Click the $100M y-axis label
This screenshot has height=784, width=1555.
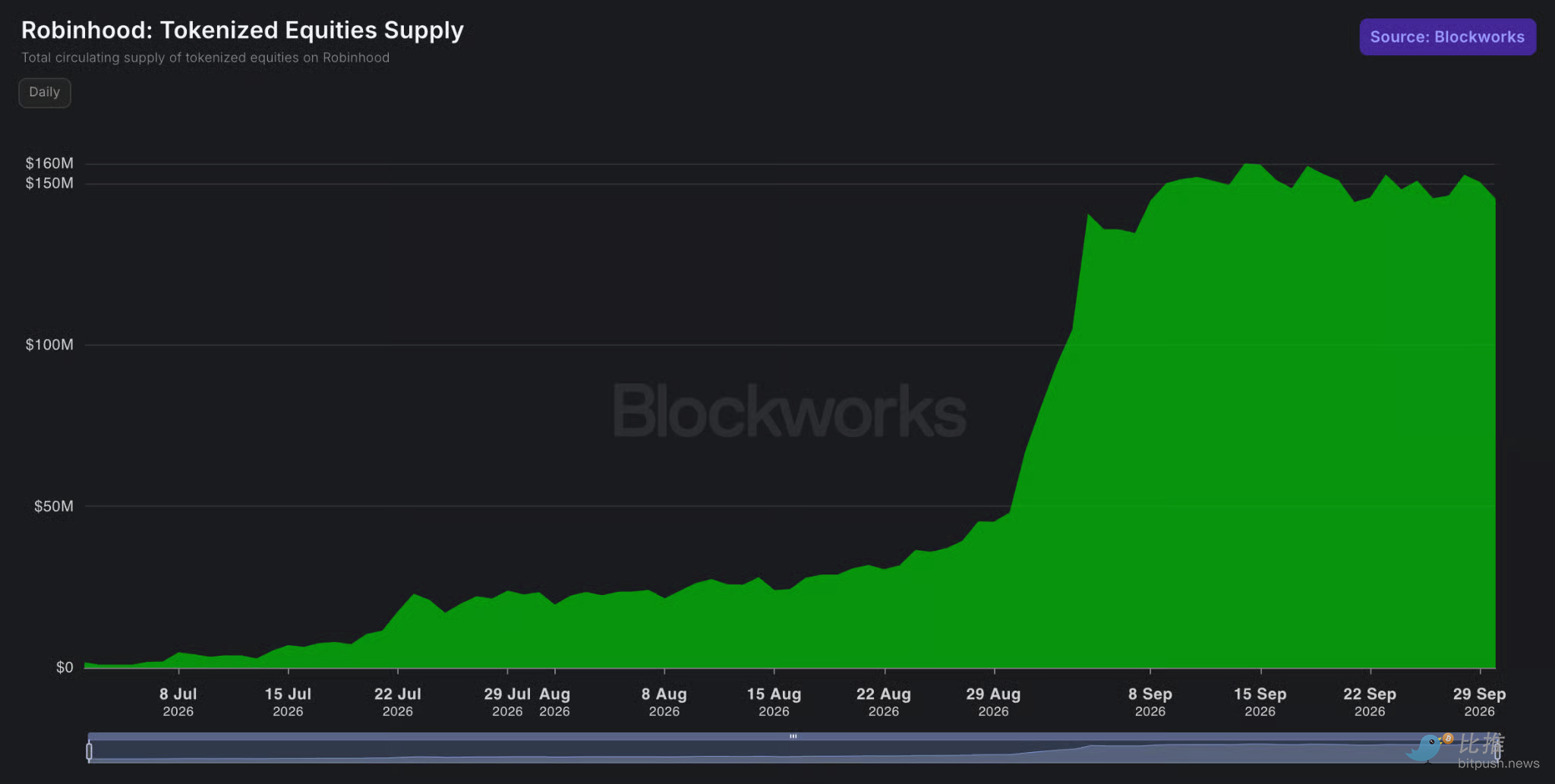49,345
